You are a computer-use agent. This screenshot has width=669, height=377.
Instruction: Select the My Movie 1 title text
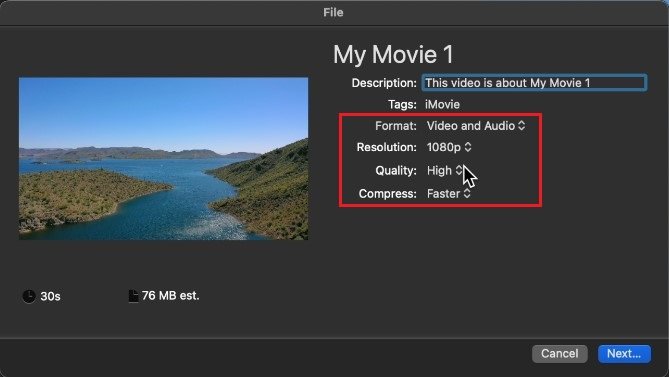(x=393, y=55)
